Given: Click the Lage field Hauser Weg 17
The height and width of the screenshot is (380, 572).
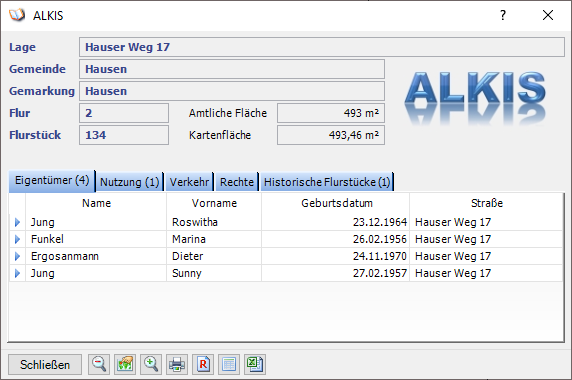Looking at the screenshot, I should click(322, 47).
